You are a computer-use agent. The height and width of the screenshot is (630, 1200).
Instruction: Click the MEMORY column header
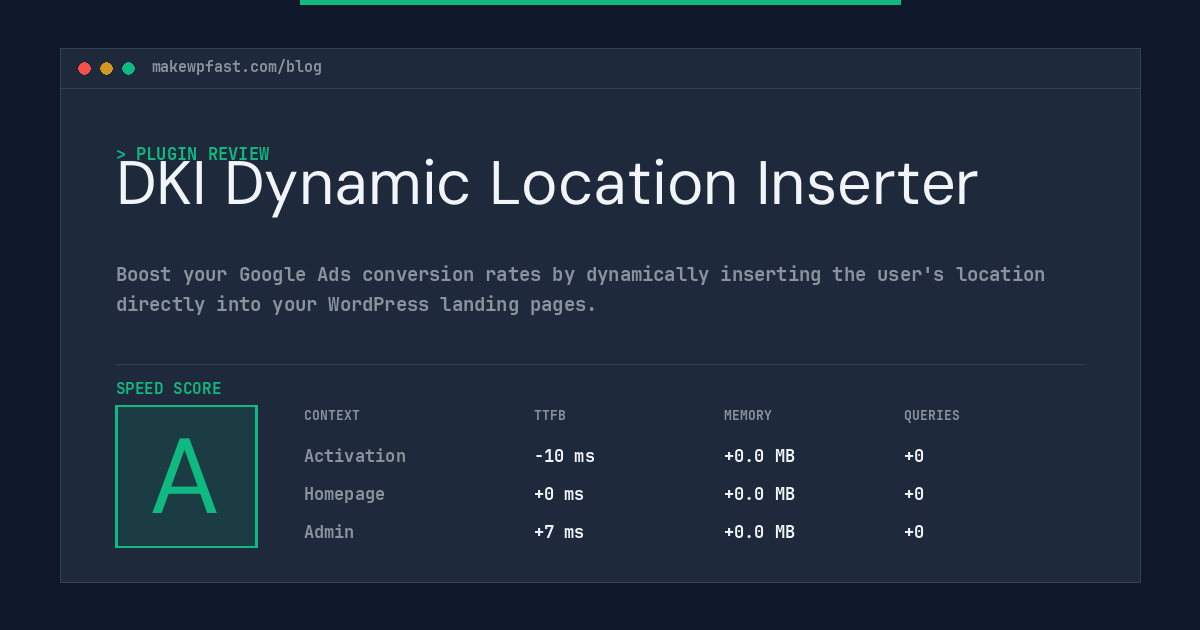click(748, 416)
